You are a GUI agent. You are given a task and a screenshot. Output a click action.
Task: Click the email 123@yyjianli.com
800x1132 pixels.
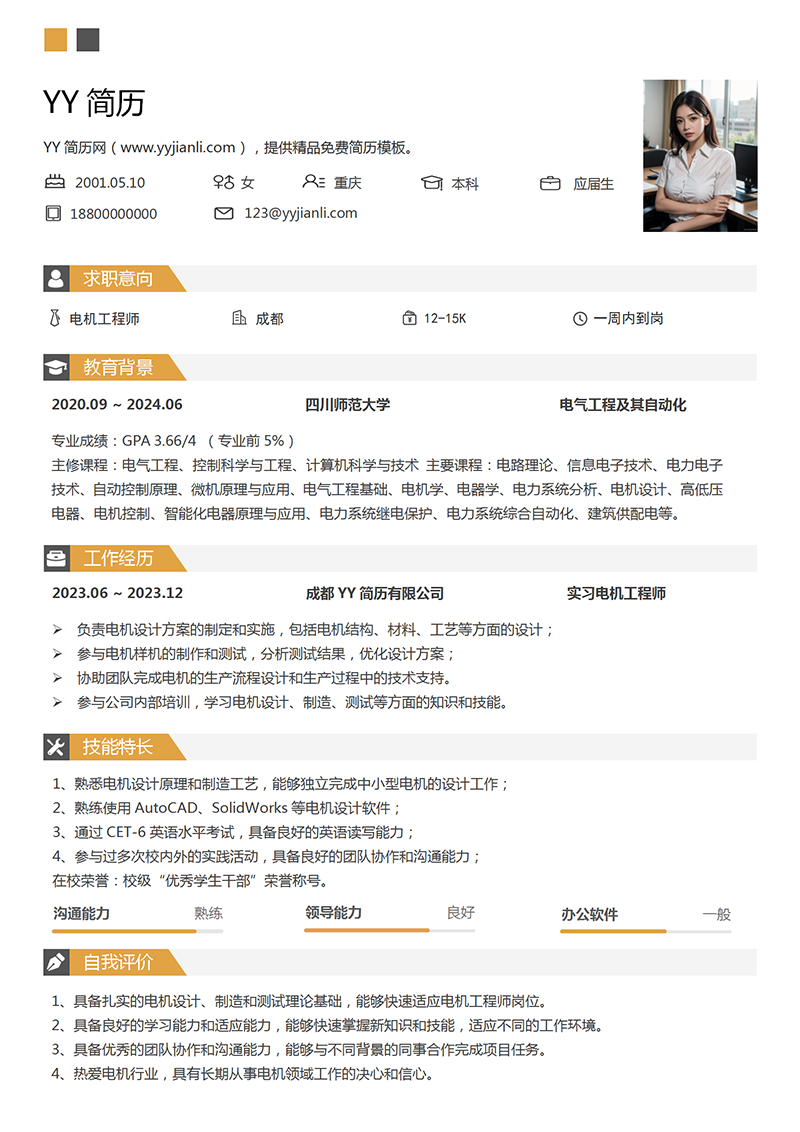[x=300, y=213]
